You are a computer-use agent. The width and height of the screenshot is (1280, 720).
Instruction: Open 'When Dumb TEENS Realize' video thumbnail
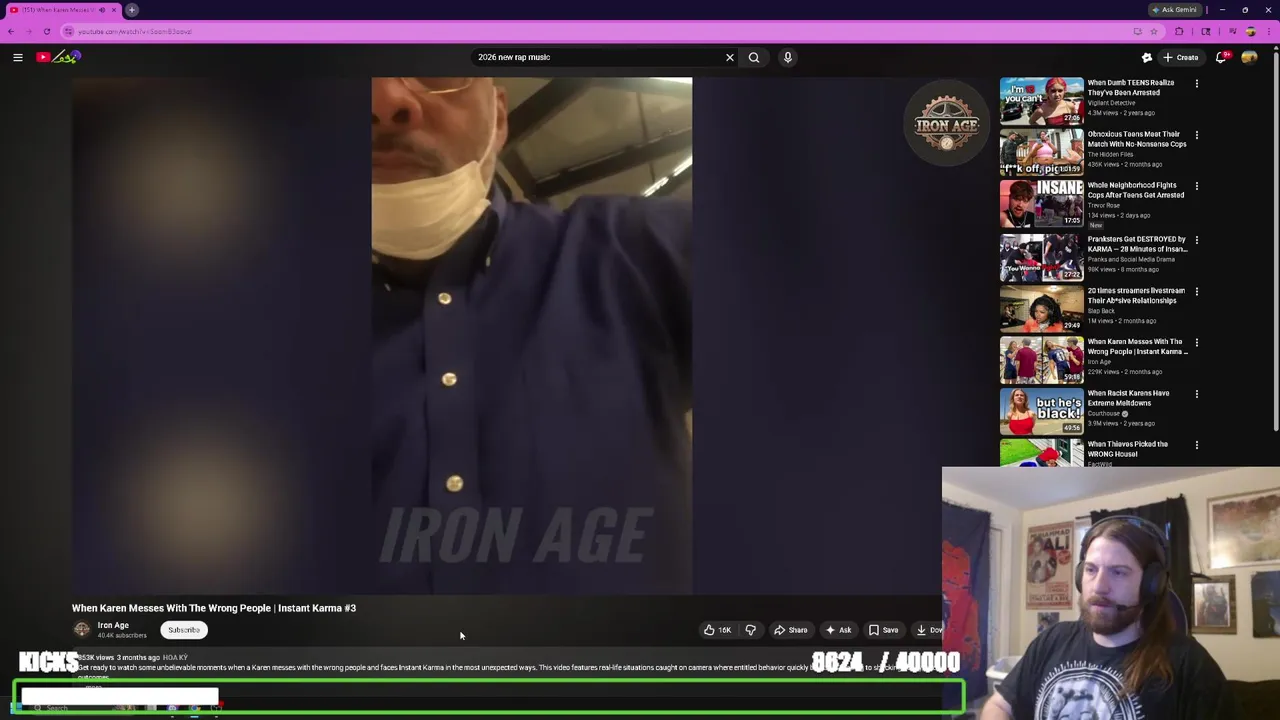1041,100
